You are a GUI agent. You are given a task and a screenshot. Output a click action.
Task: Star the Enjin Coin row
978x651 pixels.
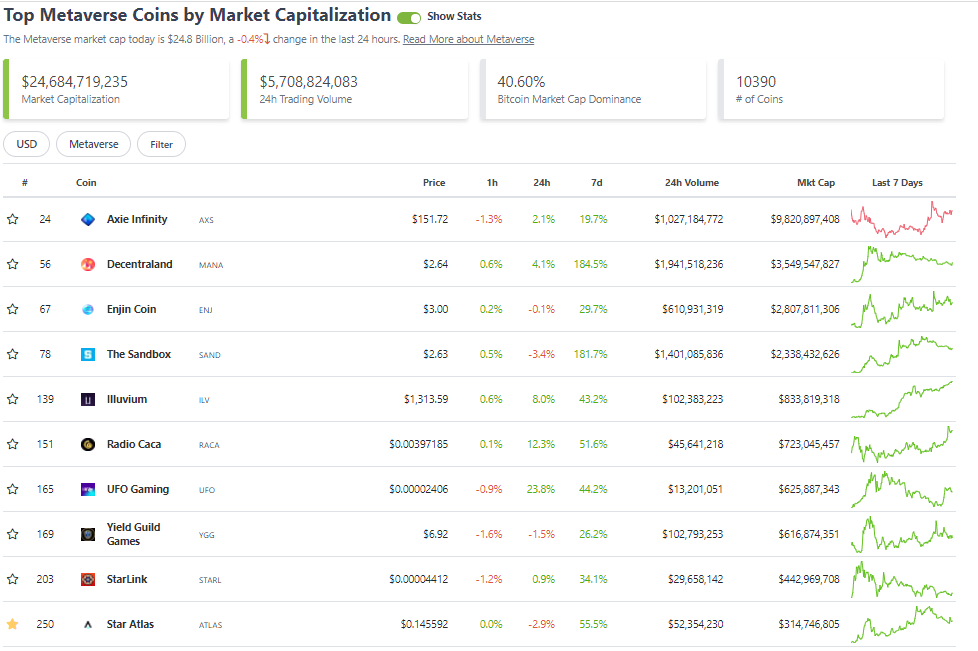click(12, 309)
